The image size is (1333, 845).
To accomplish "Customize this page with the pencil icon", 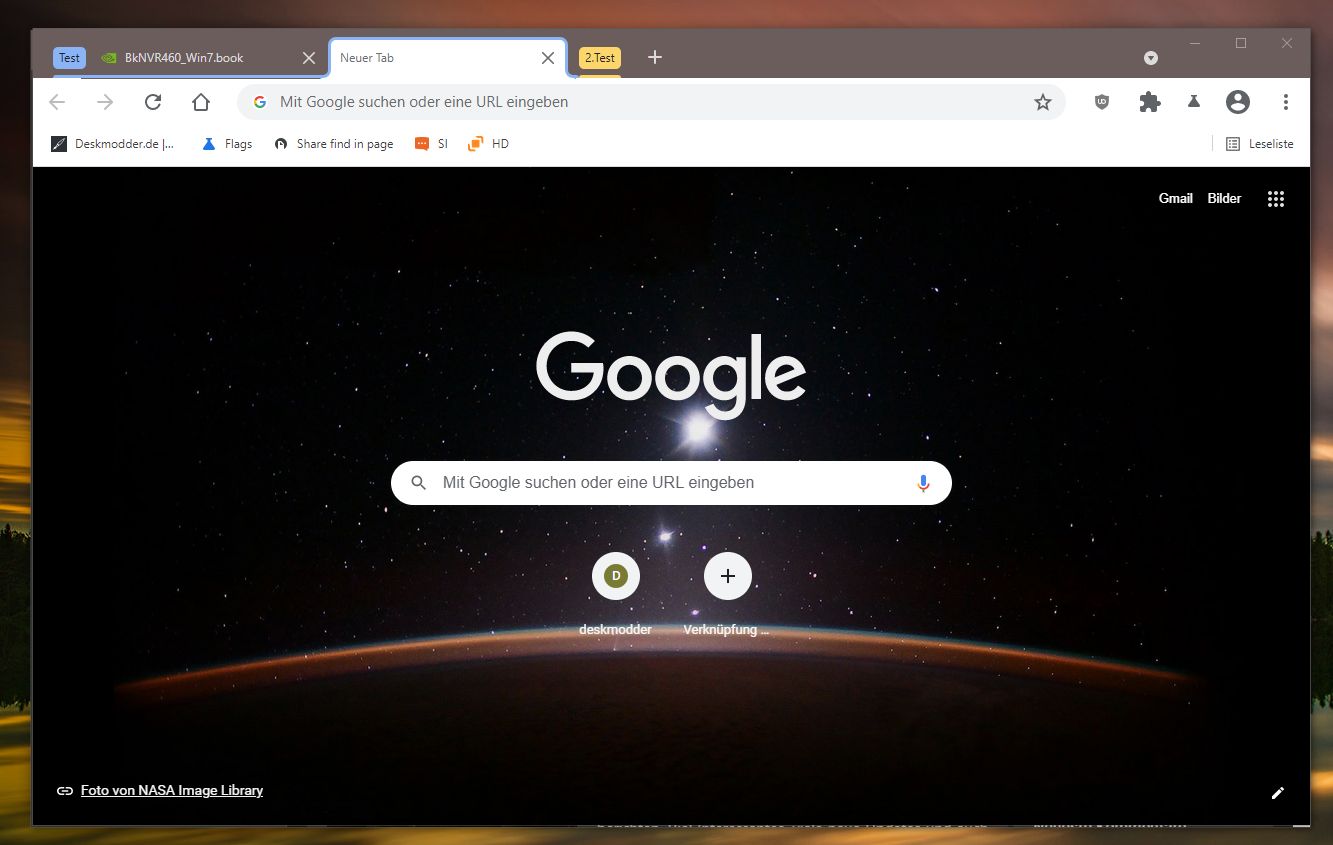I will point(1277,793).
